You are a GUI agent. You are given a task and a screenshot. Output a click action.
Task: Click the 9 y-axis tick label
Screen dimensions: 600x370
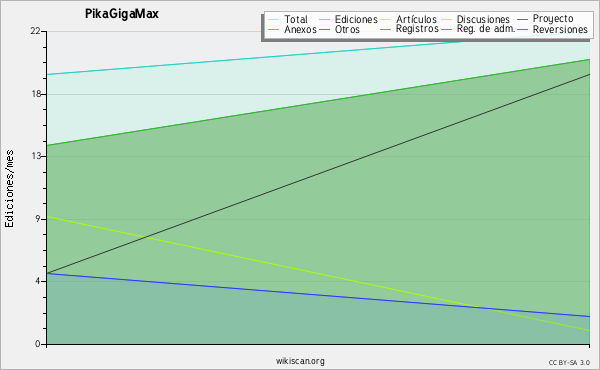pyautogui.click(x=38, y=219)
